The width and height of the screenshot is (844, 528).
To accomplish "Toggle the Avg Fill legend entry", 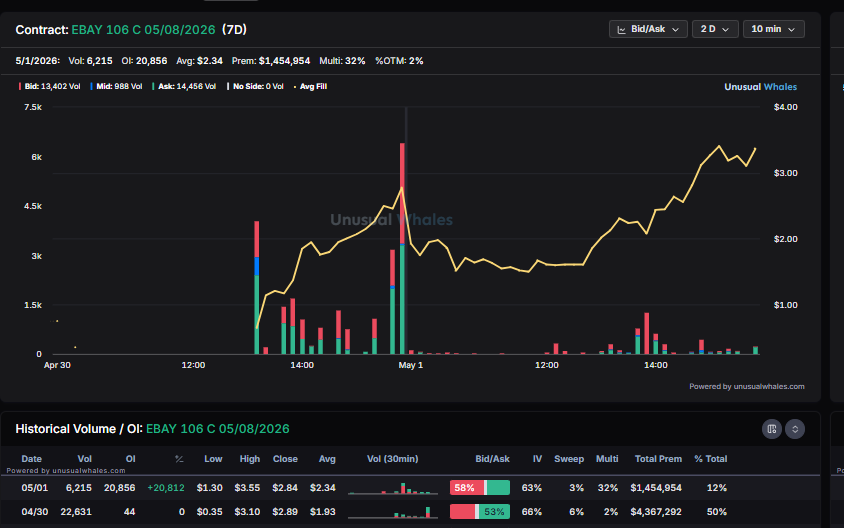I will pyautogui.click(x=310, y=87).
